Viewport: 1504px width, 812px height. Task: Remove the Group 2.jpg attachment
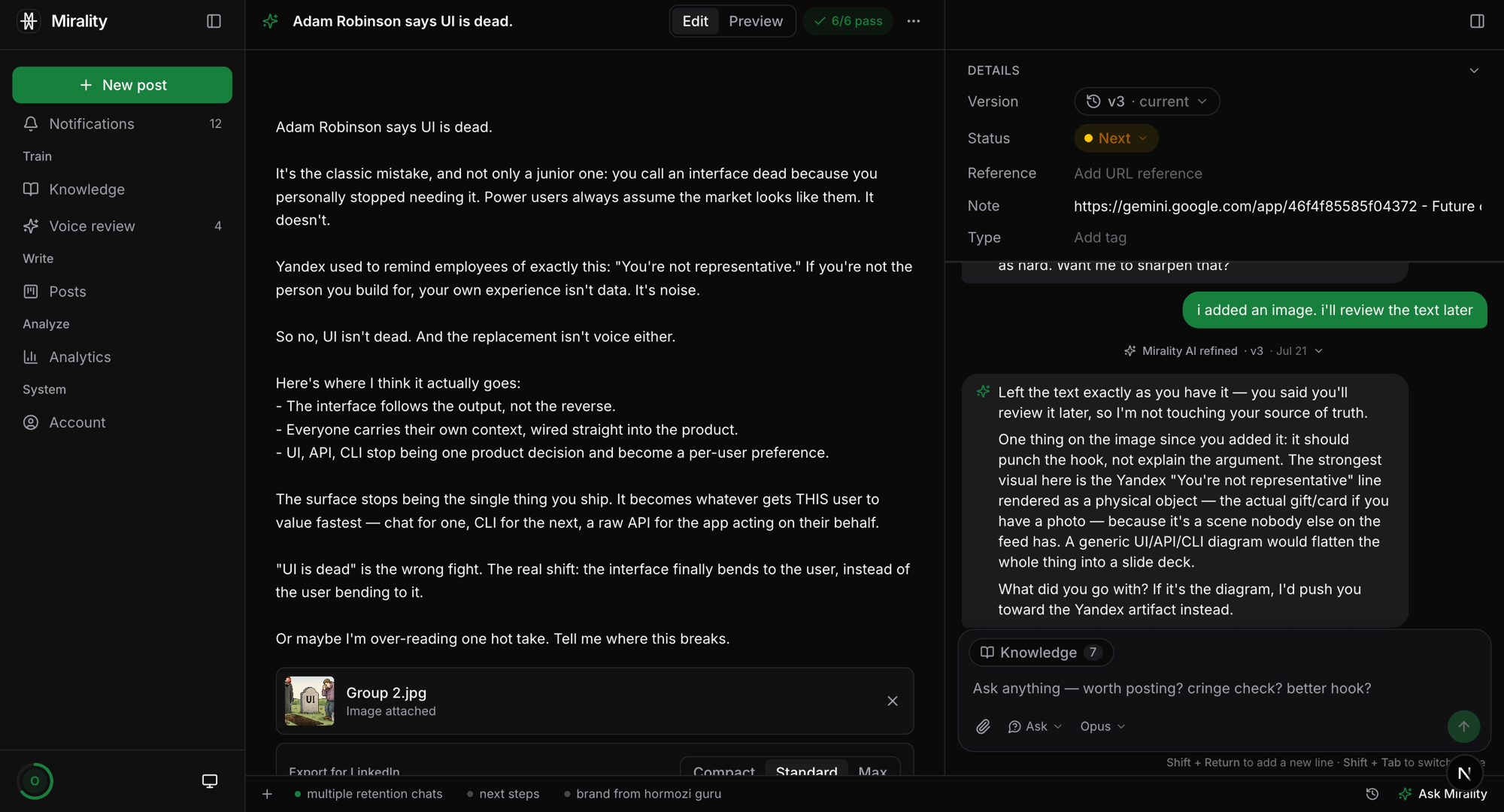click(893, 701)
